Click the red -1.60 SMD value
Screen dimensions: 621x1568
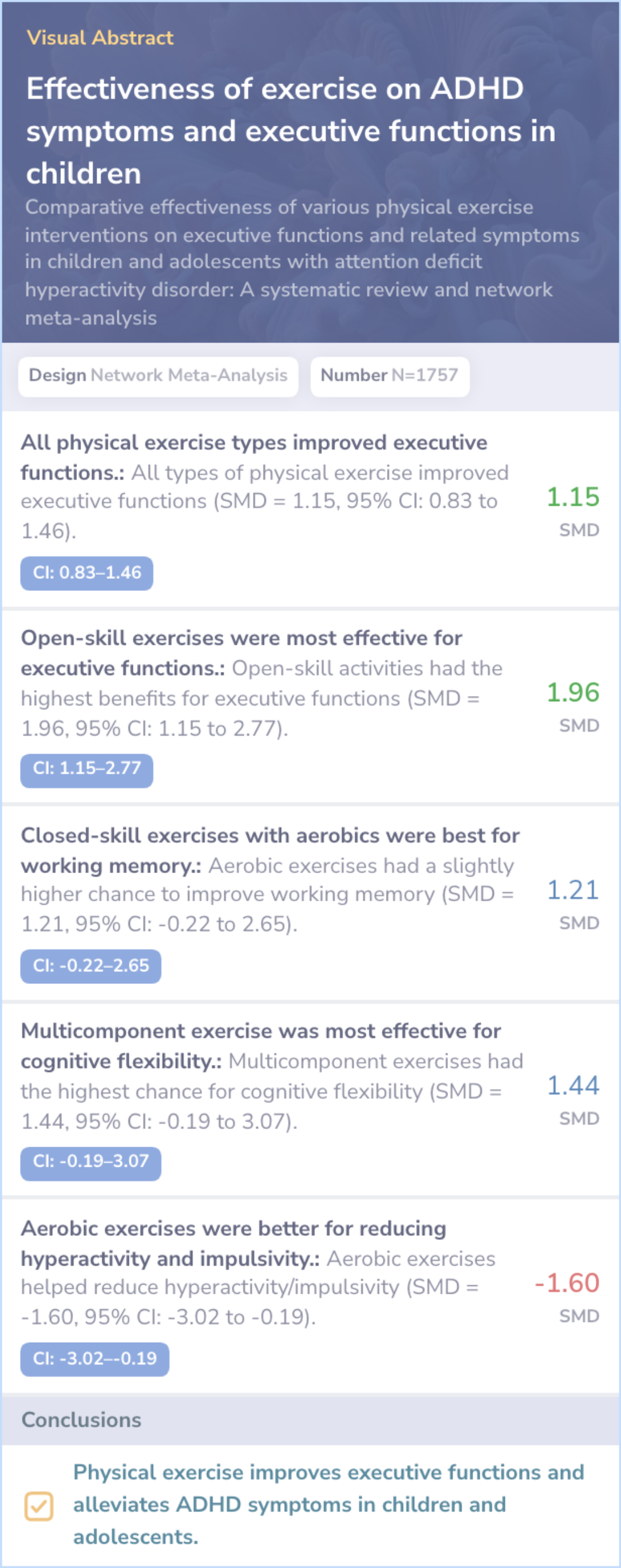(567, 1283)
